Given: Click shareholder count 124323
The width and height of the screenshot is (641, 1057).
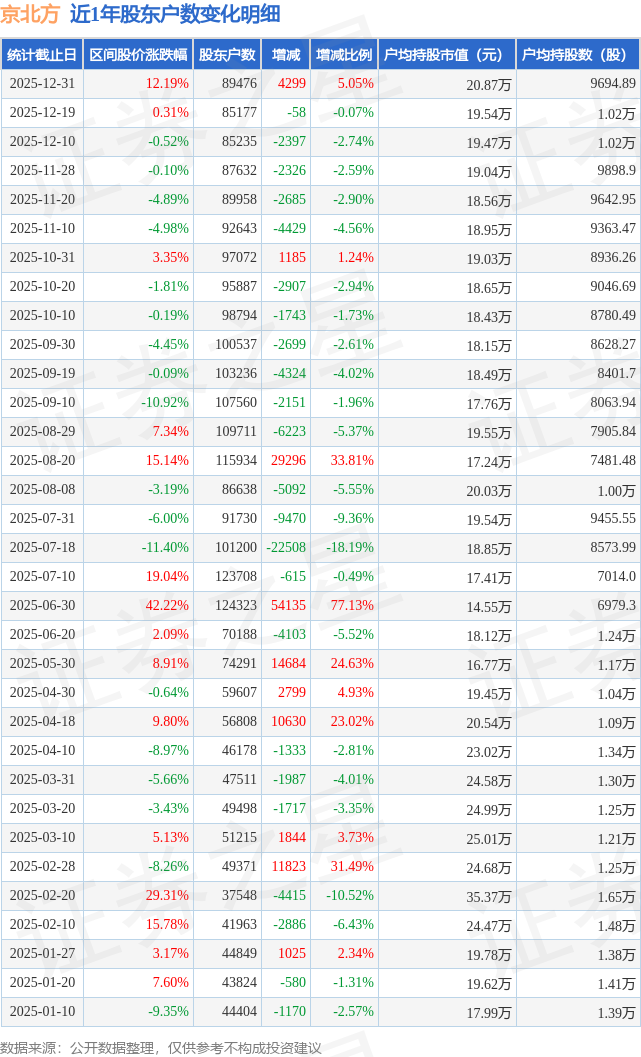Looking at the screenshot, I should [x=234, y=606].
